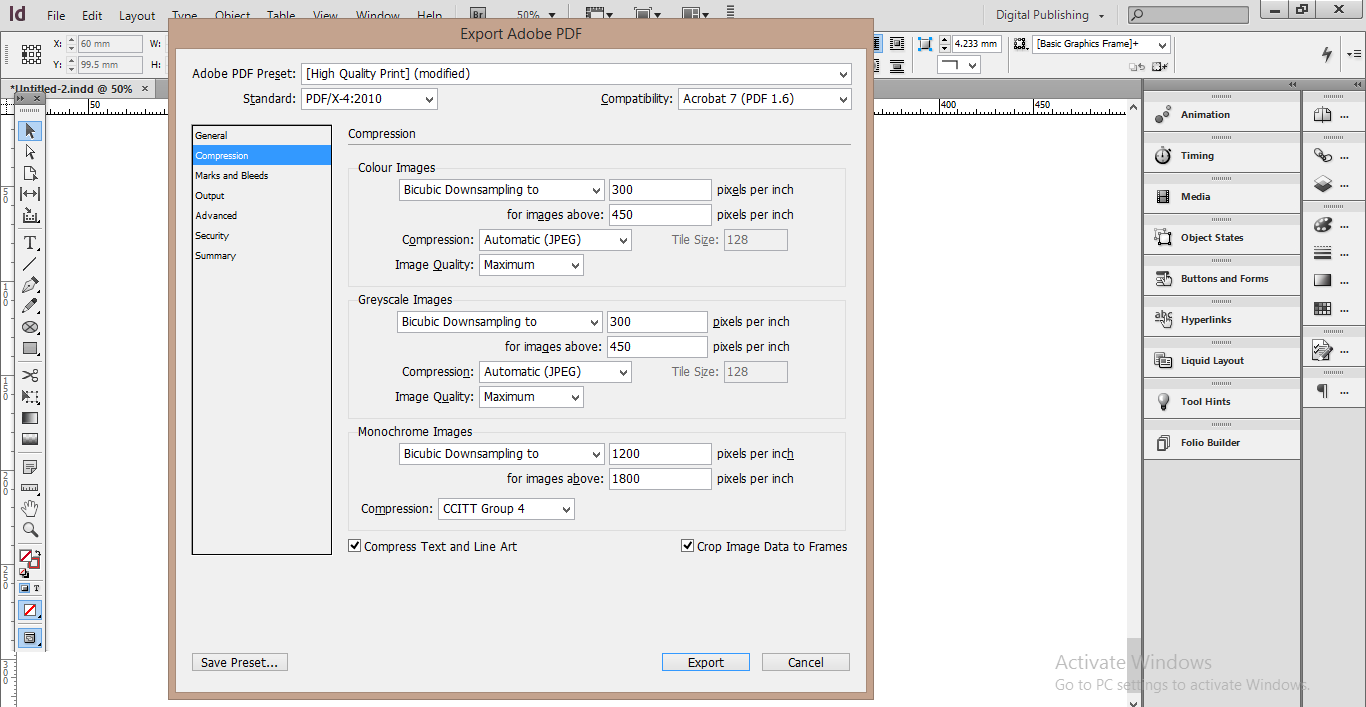Open Digital Publishing workspace switcher
This screenshot has width=1366, height=707.
1051,15
